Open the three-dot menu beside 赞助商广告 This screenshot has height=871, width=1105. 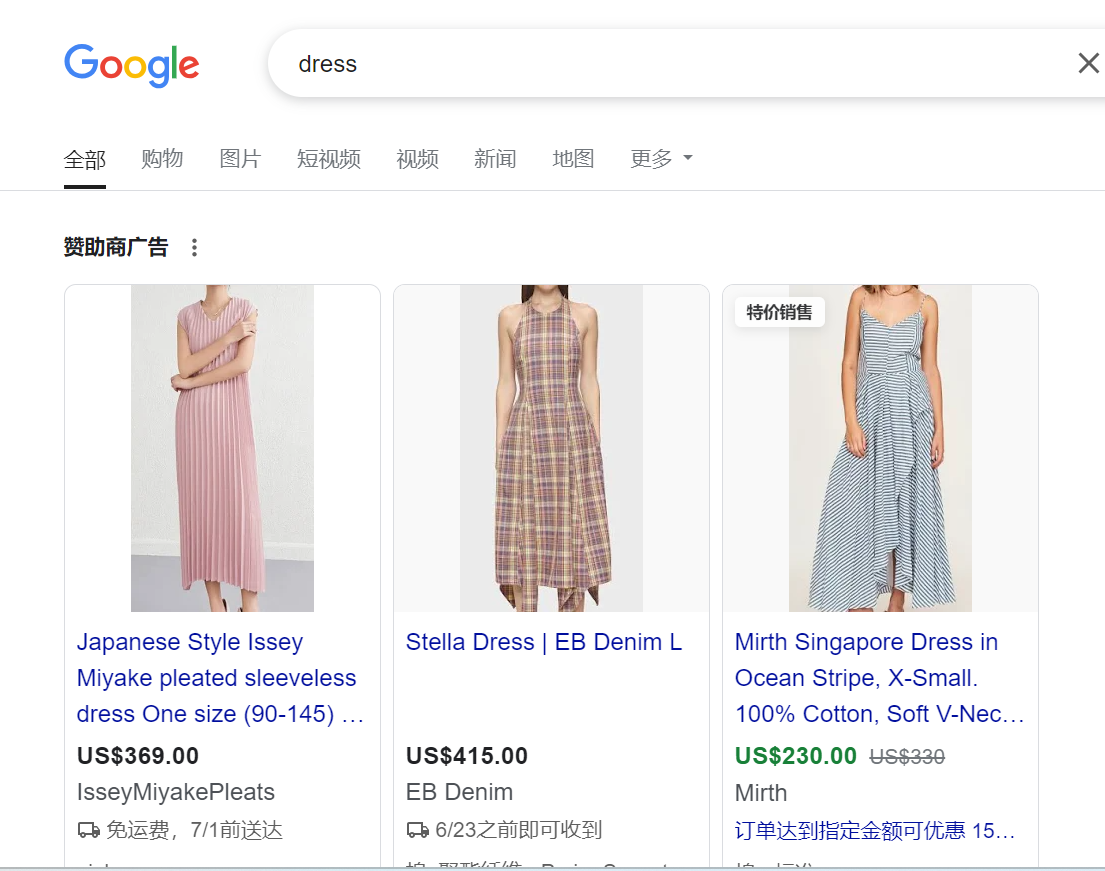click(x=195, y=247)
